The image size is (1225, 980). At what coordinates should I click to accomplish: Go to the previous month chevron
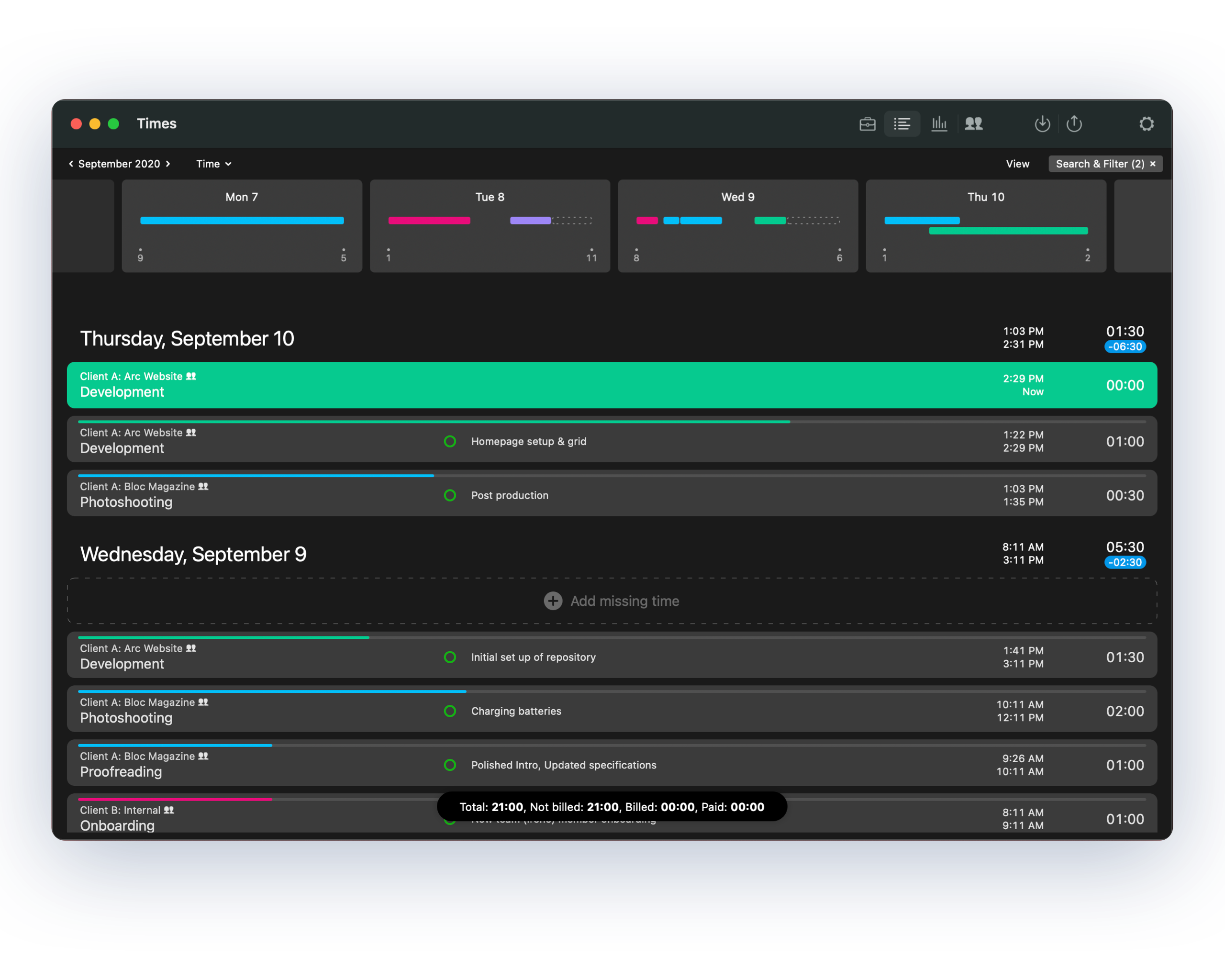tap(71, 164)
